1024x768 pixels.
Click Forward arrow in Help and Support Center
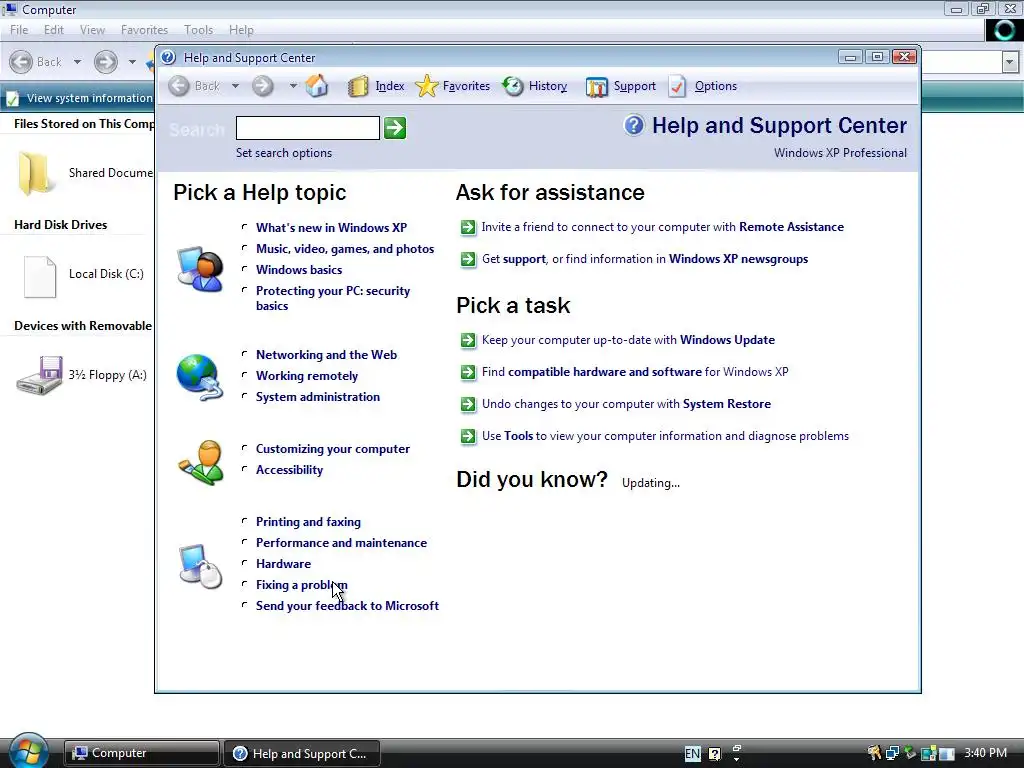pos(263,86)
